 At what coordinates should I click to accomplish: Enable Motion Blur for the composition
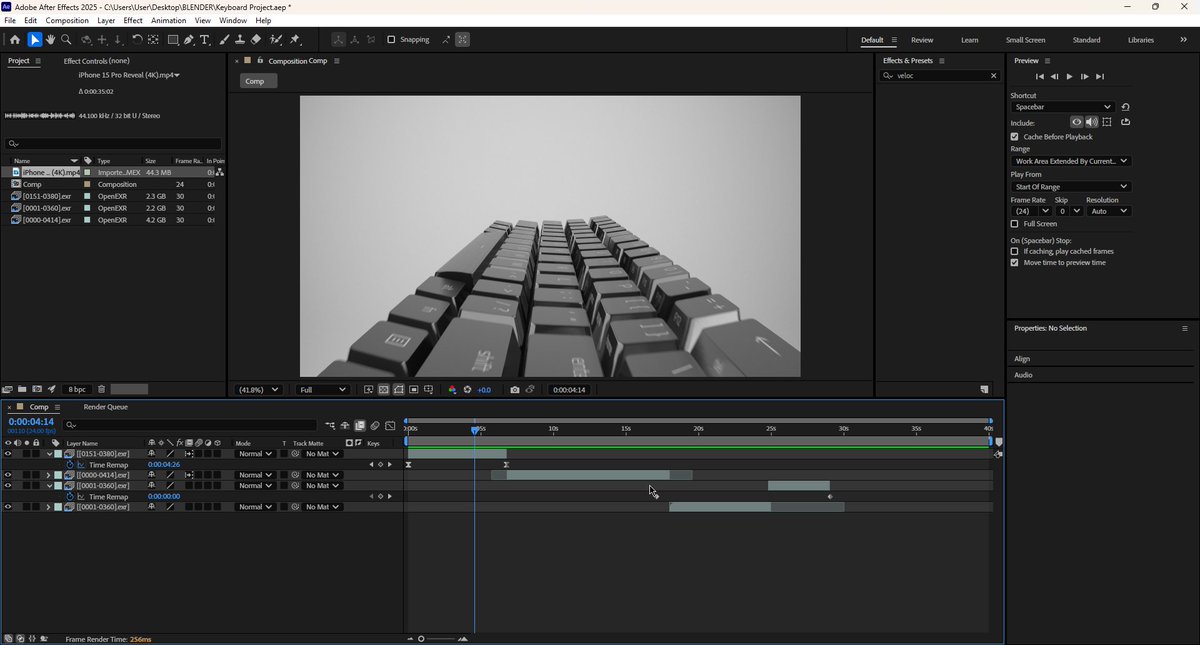[375, 426]
